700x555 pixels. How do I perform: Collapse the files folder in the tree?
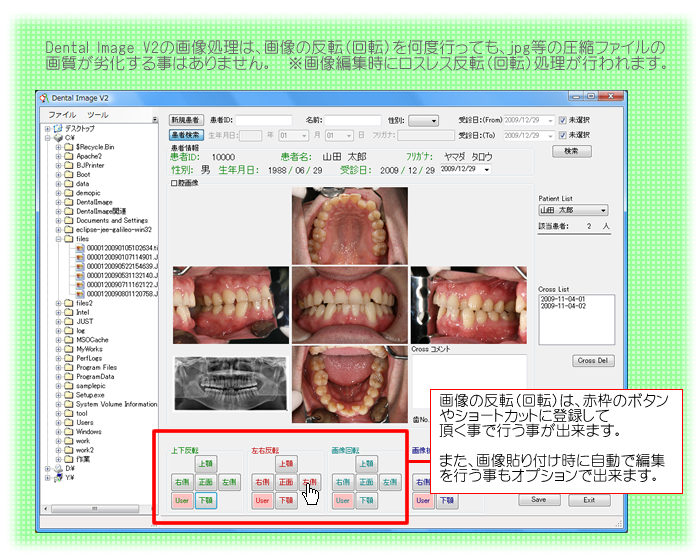(x=58, y=239)
